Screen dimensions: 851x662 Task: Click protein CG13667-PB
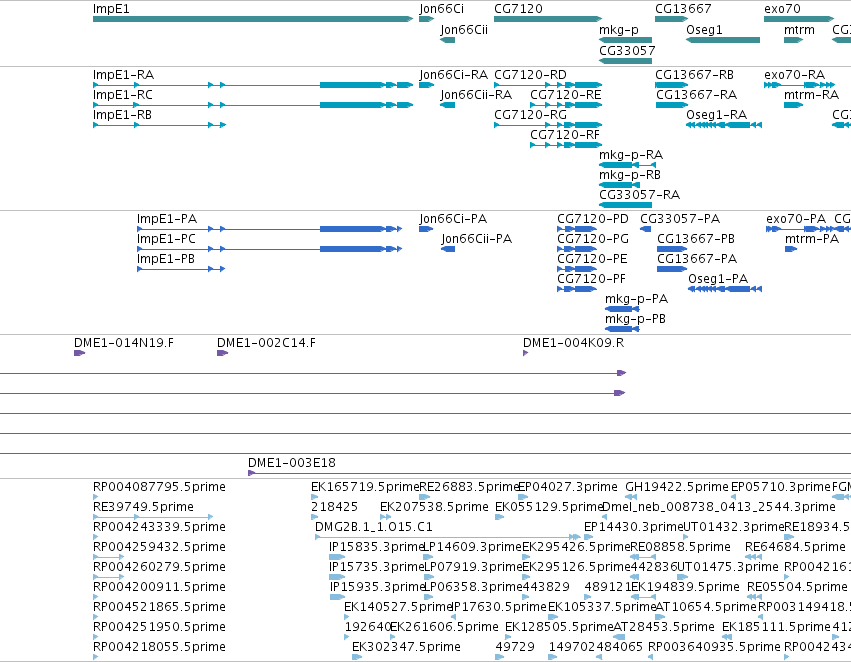coord(672,249)
